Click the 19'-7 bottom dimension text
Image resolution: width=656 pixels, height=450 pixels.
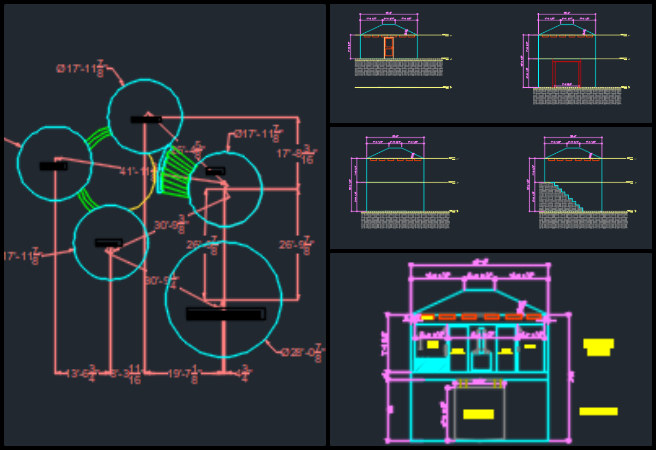click(x=182, y=374)
